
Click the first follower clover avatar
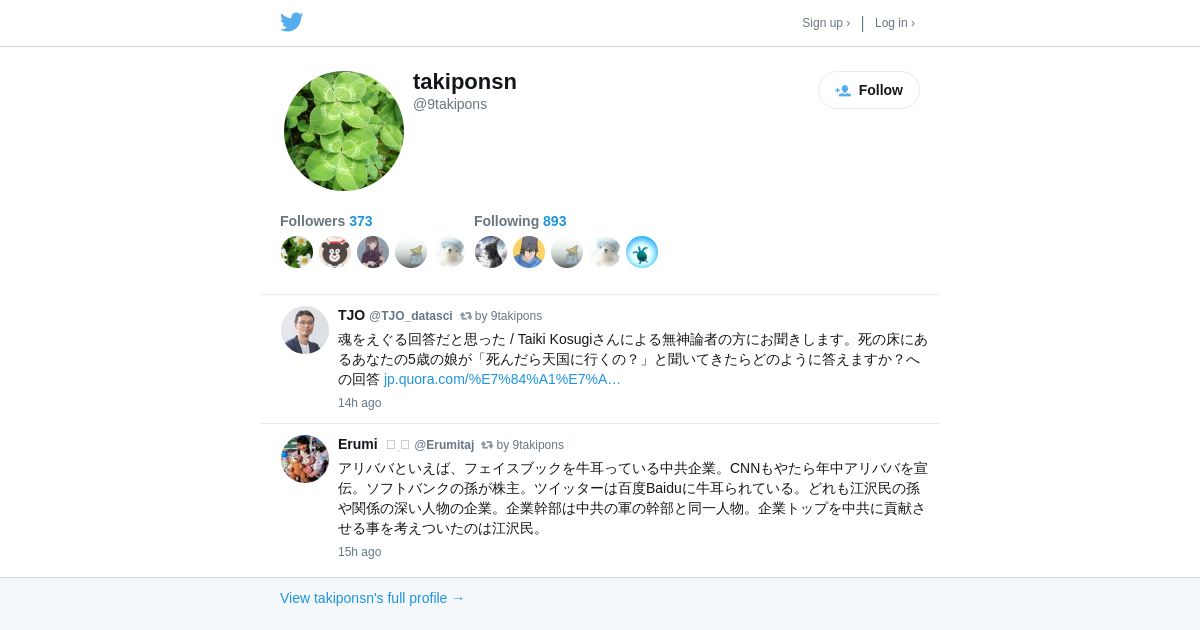297,252
